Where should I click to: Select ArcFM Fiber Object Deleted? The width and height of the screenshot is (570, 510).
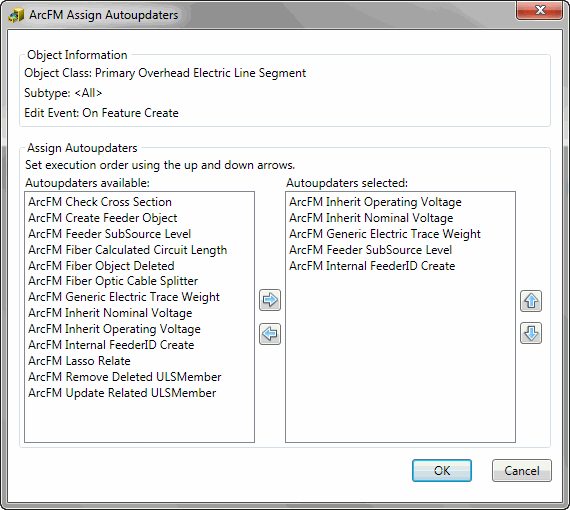pos(101,266)
